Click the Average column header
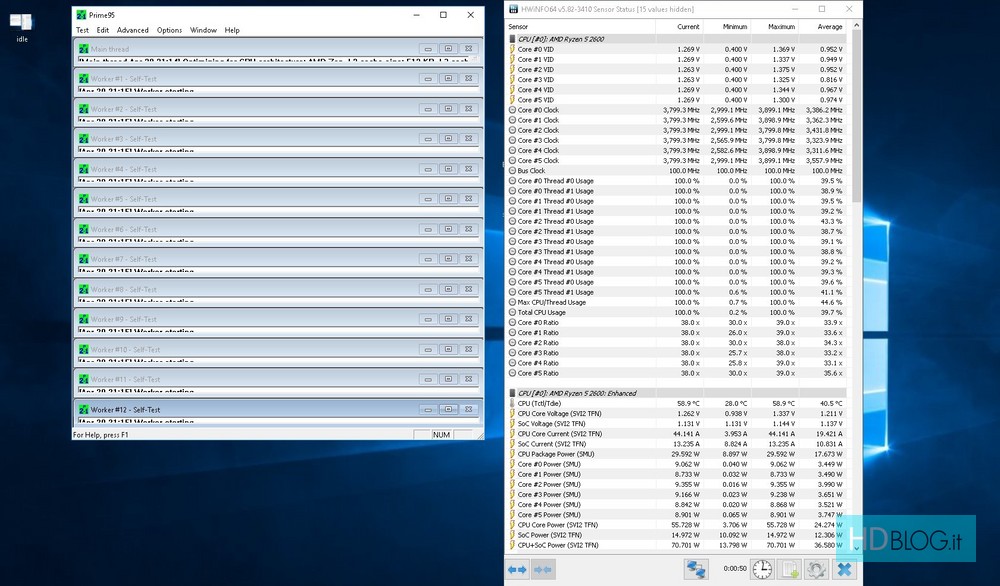Image resolution: width=1000 pixels, height=586 pixels. tap(828, 26)
